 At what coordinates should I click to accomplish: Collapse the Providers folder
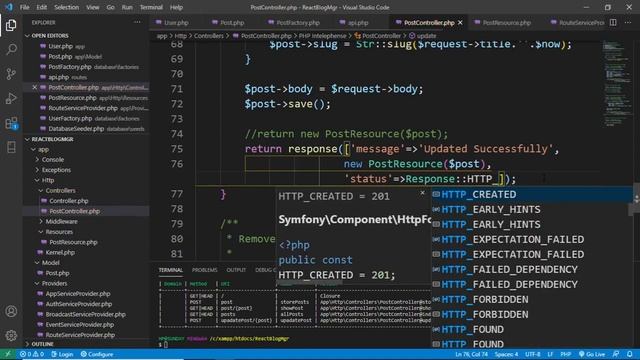[54, 283]
